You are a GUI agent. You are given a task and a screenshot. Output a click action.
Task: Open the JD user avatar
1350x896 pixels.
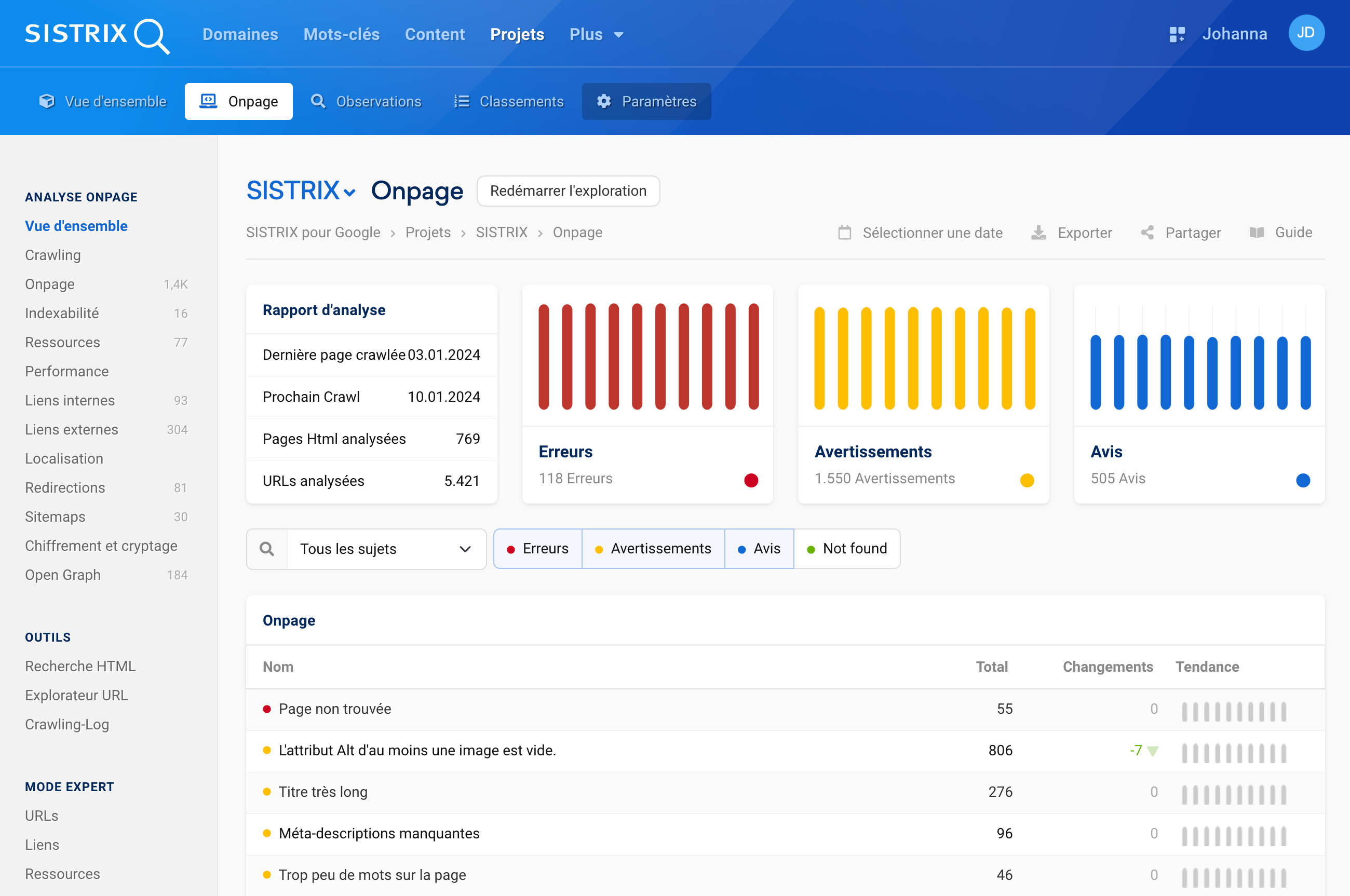pyautogui.click(x=1306, y=33)
